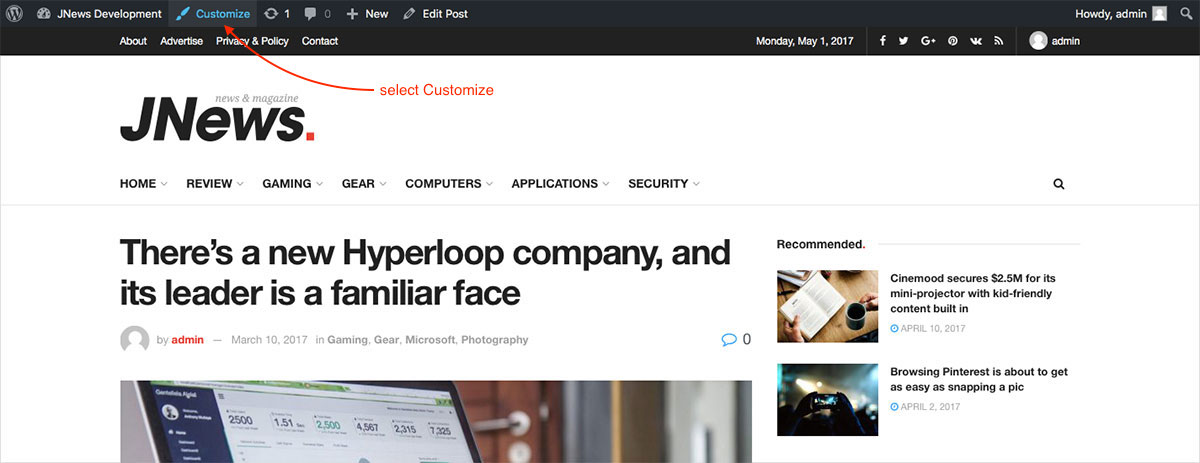Click the Facebook social icon
Screen dimensions: 1200x463
[x=882, y=41]
